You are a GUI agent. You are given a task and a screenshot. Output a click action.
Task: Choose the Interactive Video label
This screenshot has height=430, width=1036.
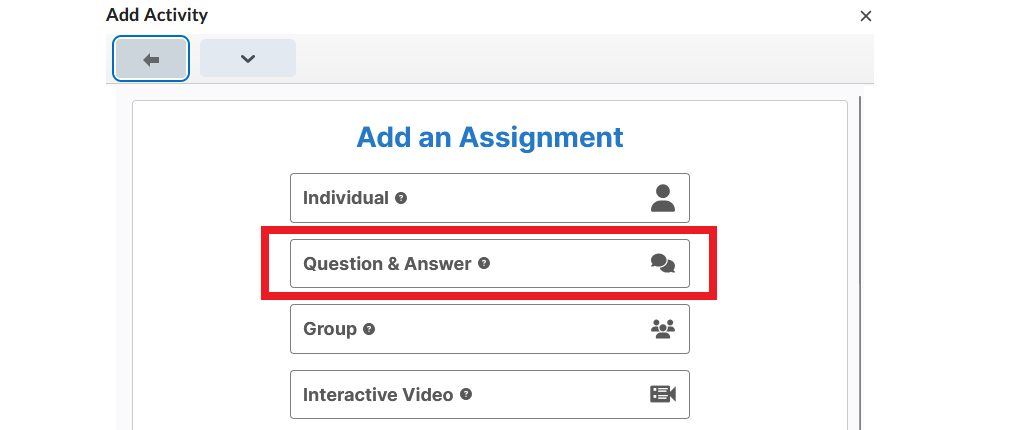pyautogui.click(x=378, y=395)
